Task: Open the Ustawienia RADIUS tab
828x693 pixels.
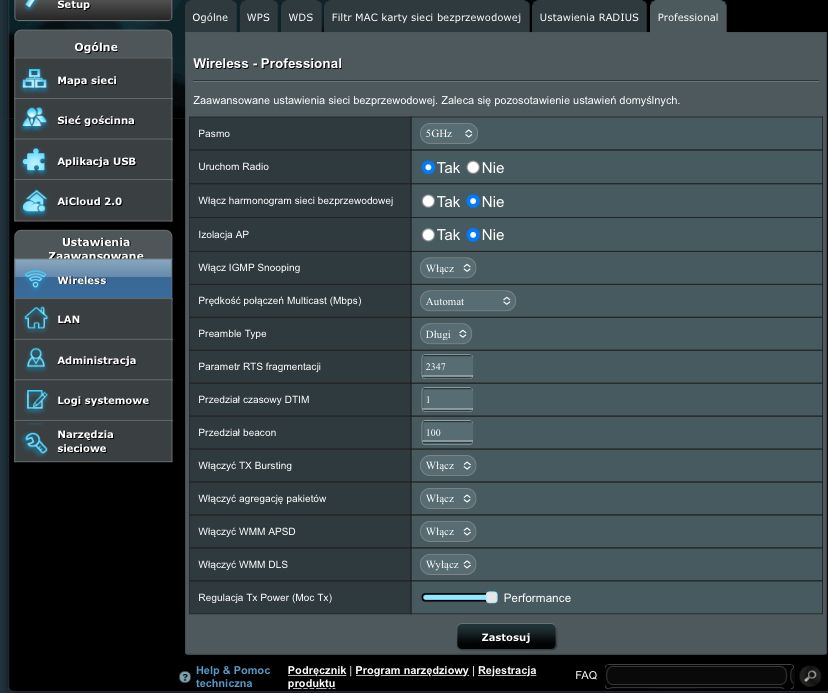Action: click(588, 17)
